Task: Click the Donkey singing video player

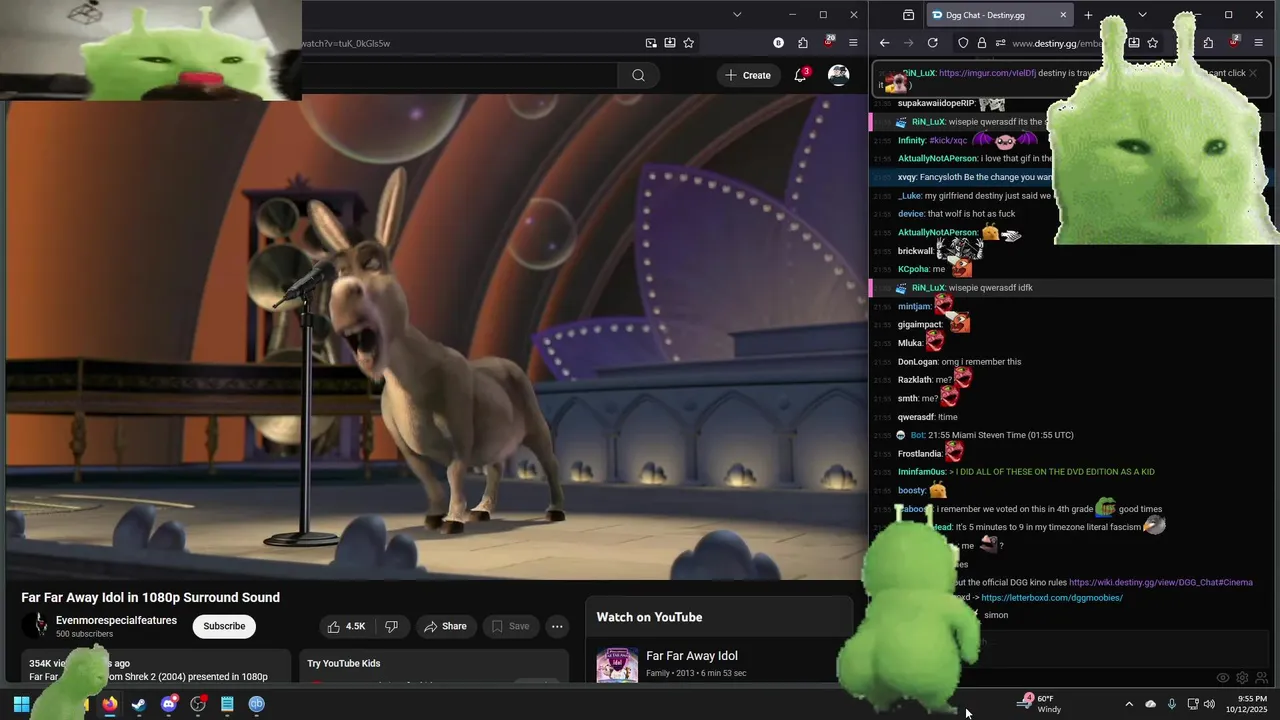Action: click(436, 338)
